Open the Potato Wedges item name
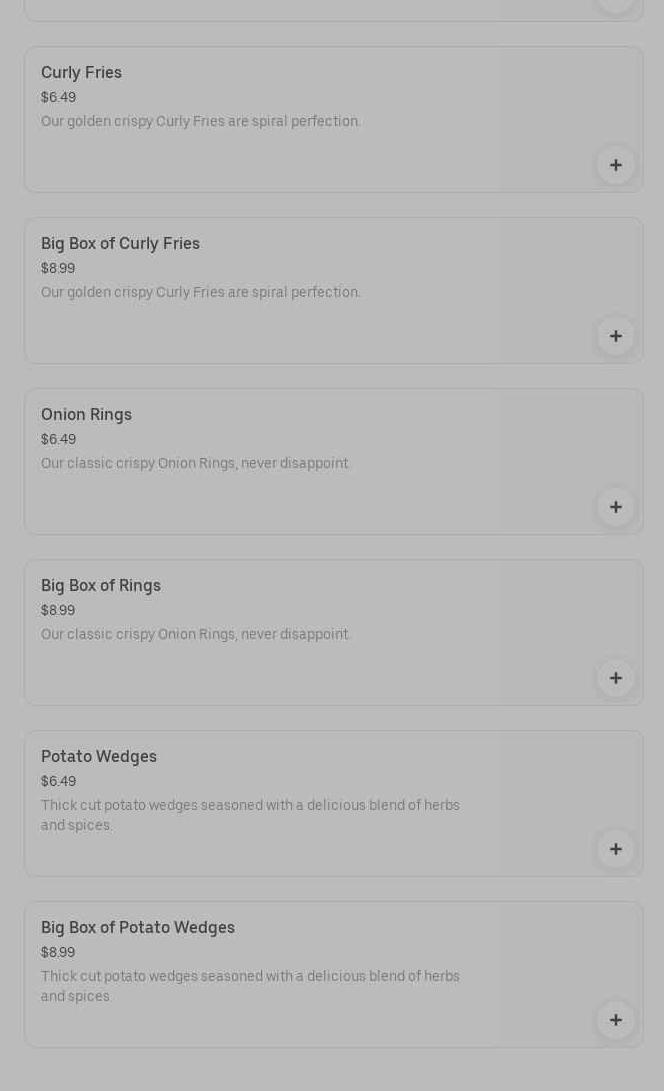 coord(98,757)
